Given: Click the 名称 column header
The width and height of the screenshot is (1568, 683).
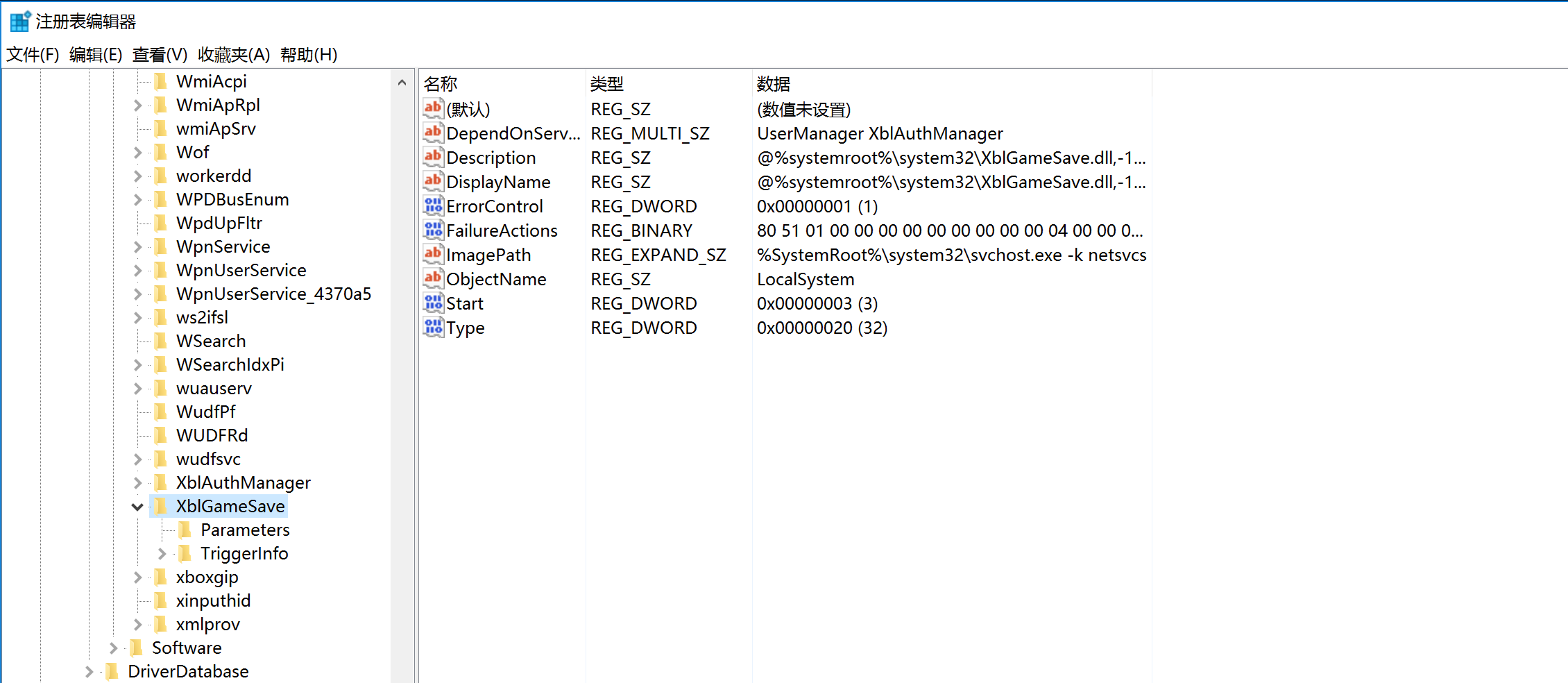Looking at the screenshot, I should pyautogui.click(x=441, y=84).
